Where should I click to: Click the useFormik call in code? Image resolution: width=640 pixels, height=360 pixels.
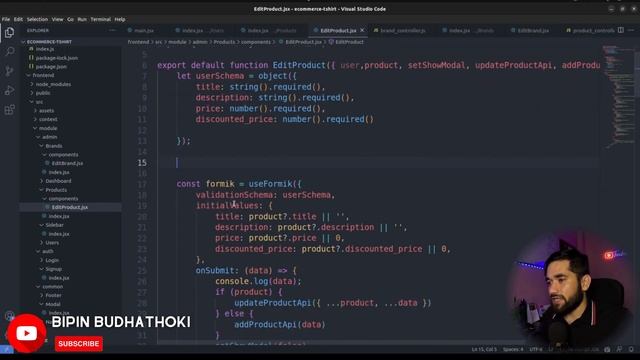[x=270, y=184]
